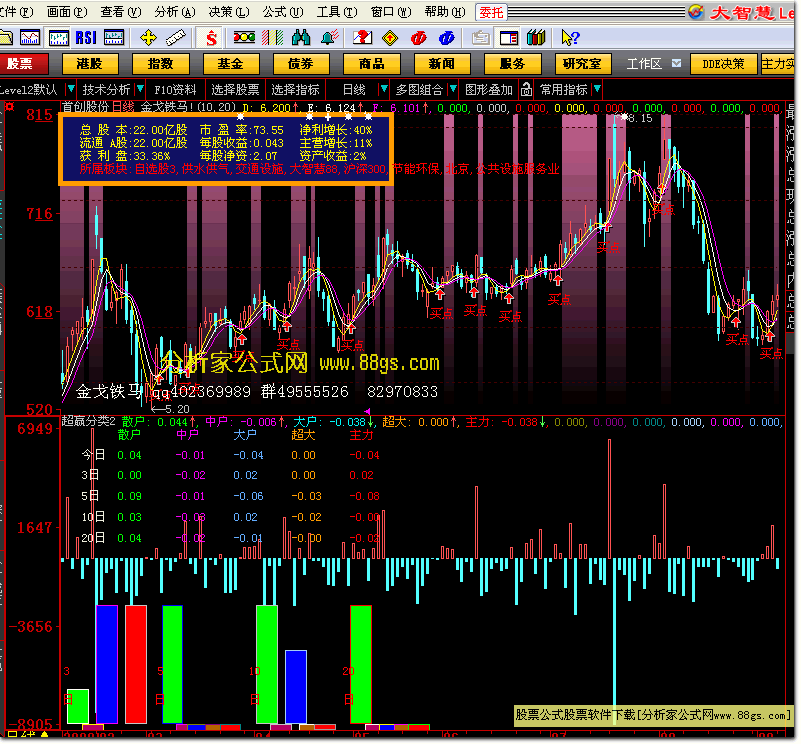Click the red gear icon at chart corner

click(x=10, y=107)
